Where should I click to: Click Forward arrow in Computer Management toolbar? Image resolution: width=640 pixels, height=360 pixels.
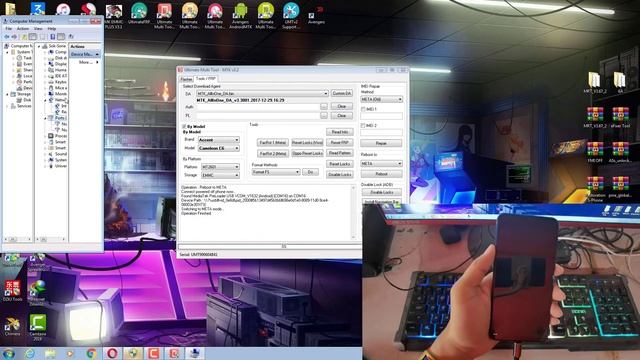point(15,37)
